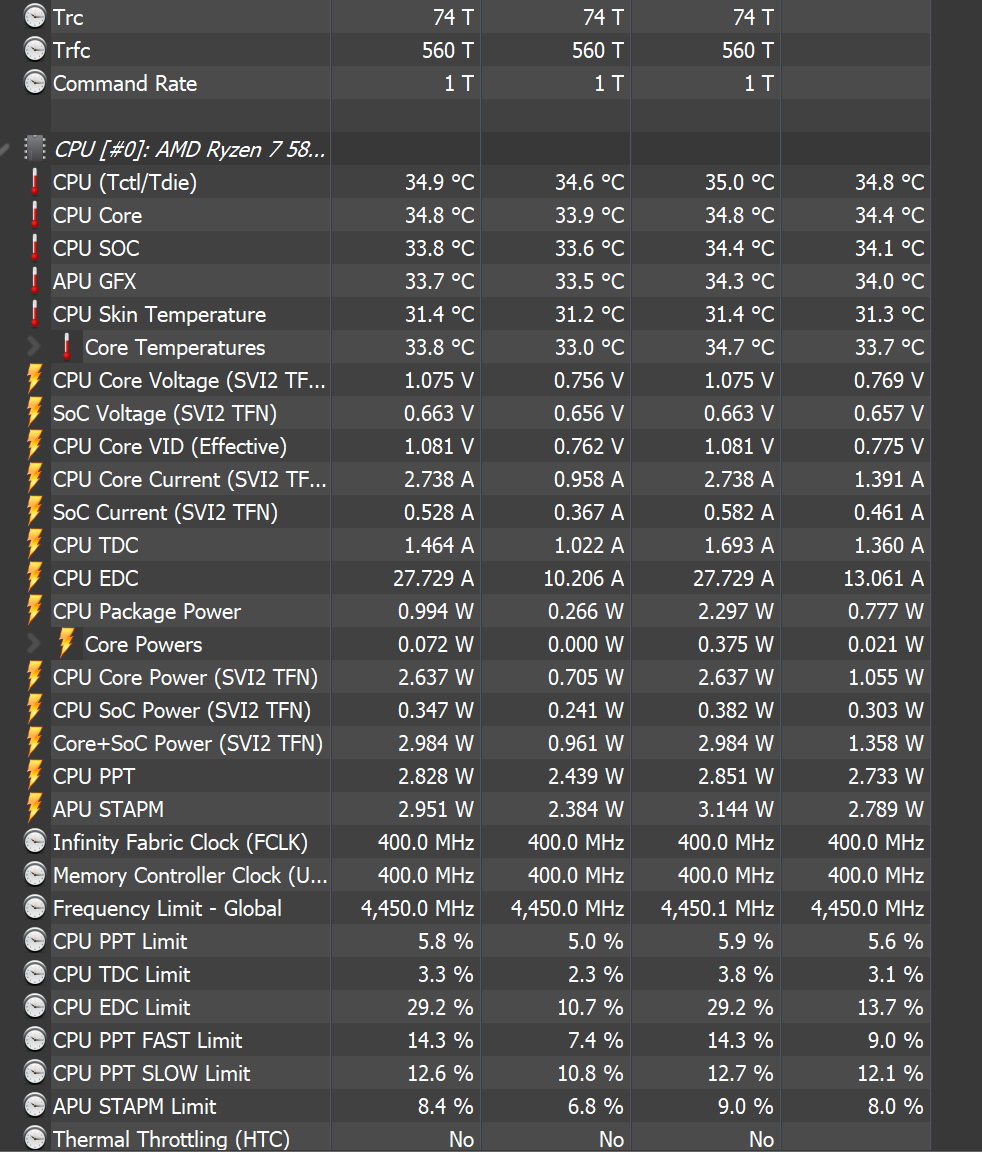Expand the Core Powers group

pos(34,644)
